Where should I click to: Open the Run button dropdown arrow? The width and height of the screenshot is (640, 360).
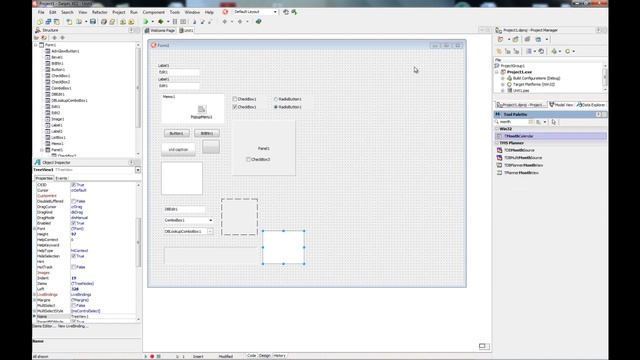click(x=152, y=22)
